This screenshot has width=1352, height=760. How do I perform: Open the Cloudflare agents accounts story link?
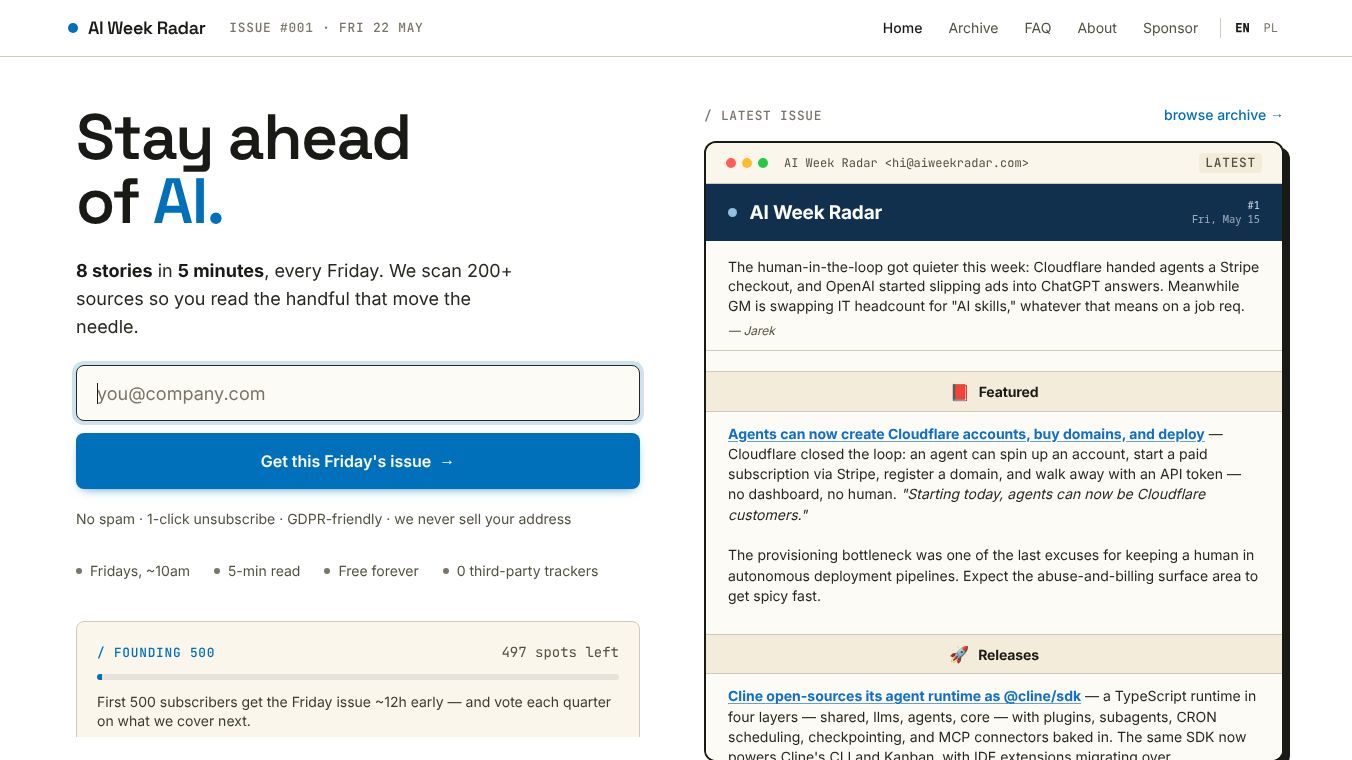coord(966,434)
